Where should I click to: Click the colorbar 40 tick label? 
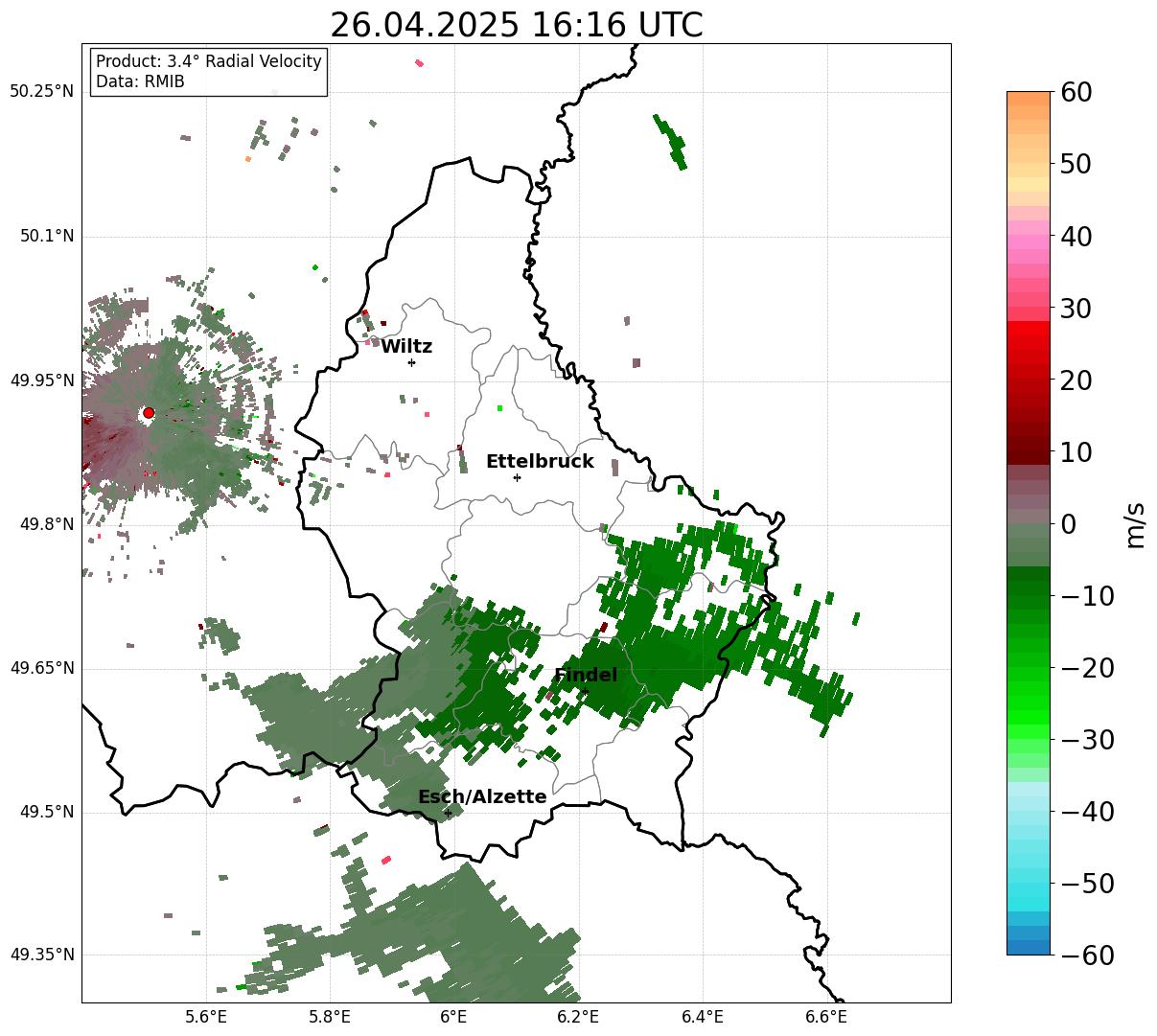coord(1076,237)
